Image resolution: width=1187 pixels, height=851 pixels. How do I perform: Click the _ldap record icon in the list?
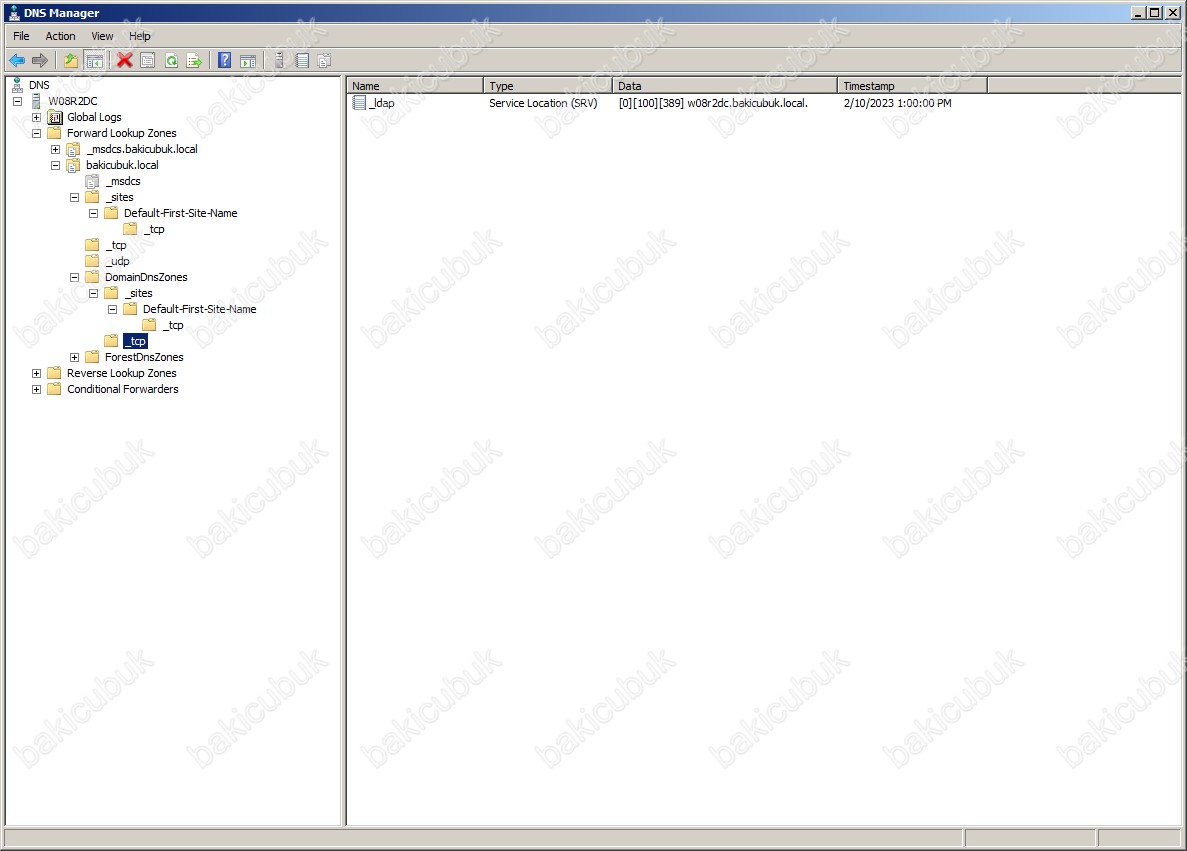(x=360, y=103)
